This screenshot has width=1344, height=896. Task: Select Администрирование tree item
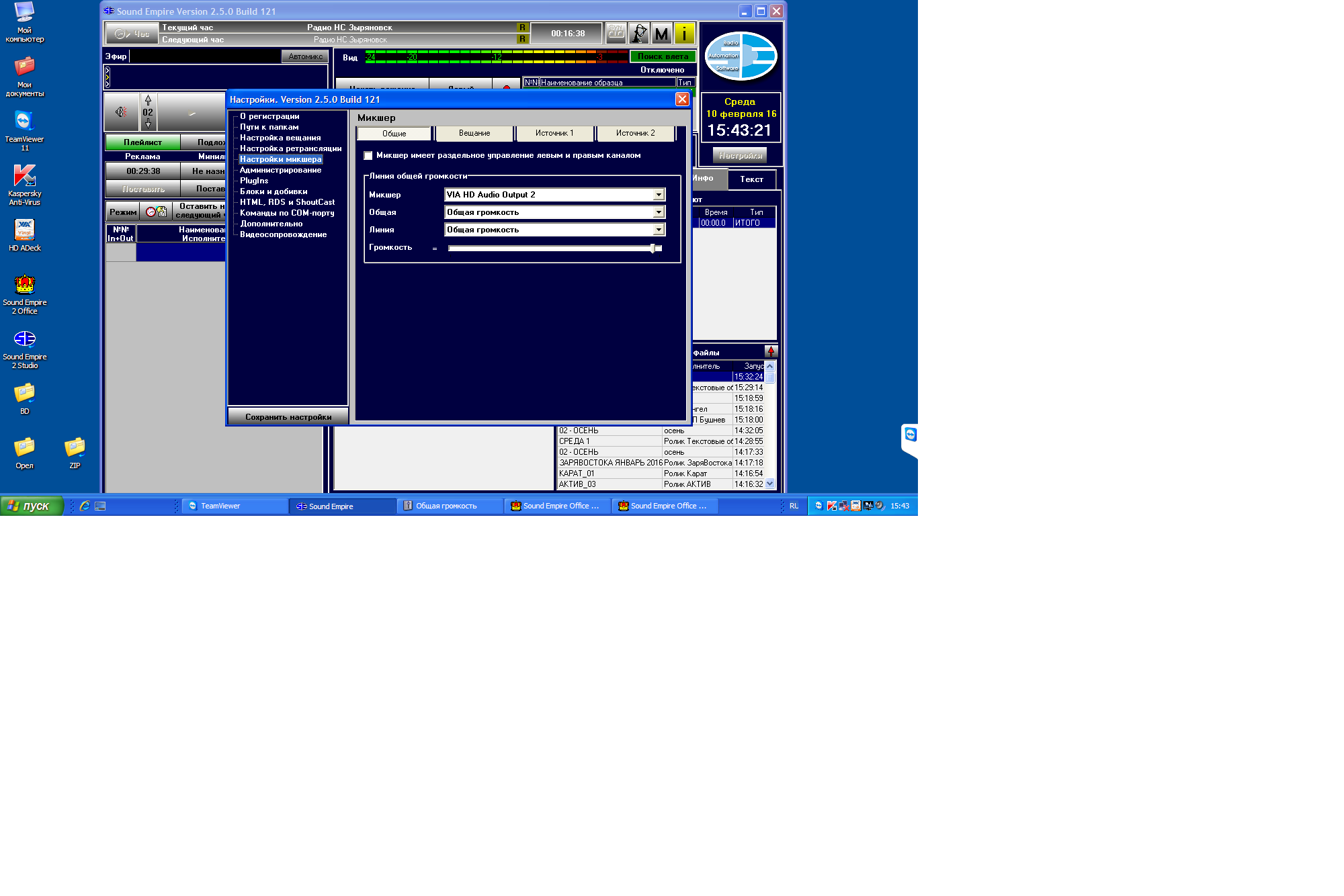[280, 170]
